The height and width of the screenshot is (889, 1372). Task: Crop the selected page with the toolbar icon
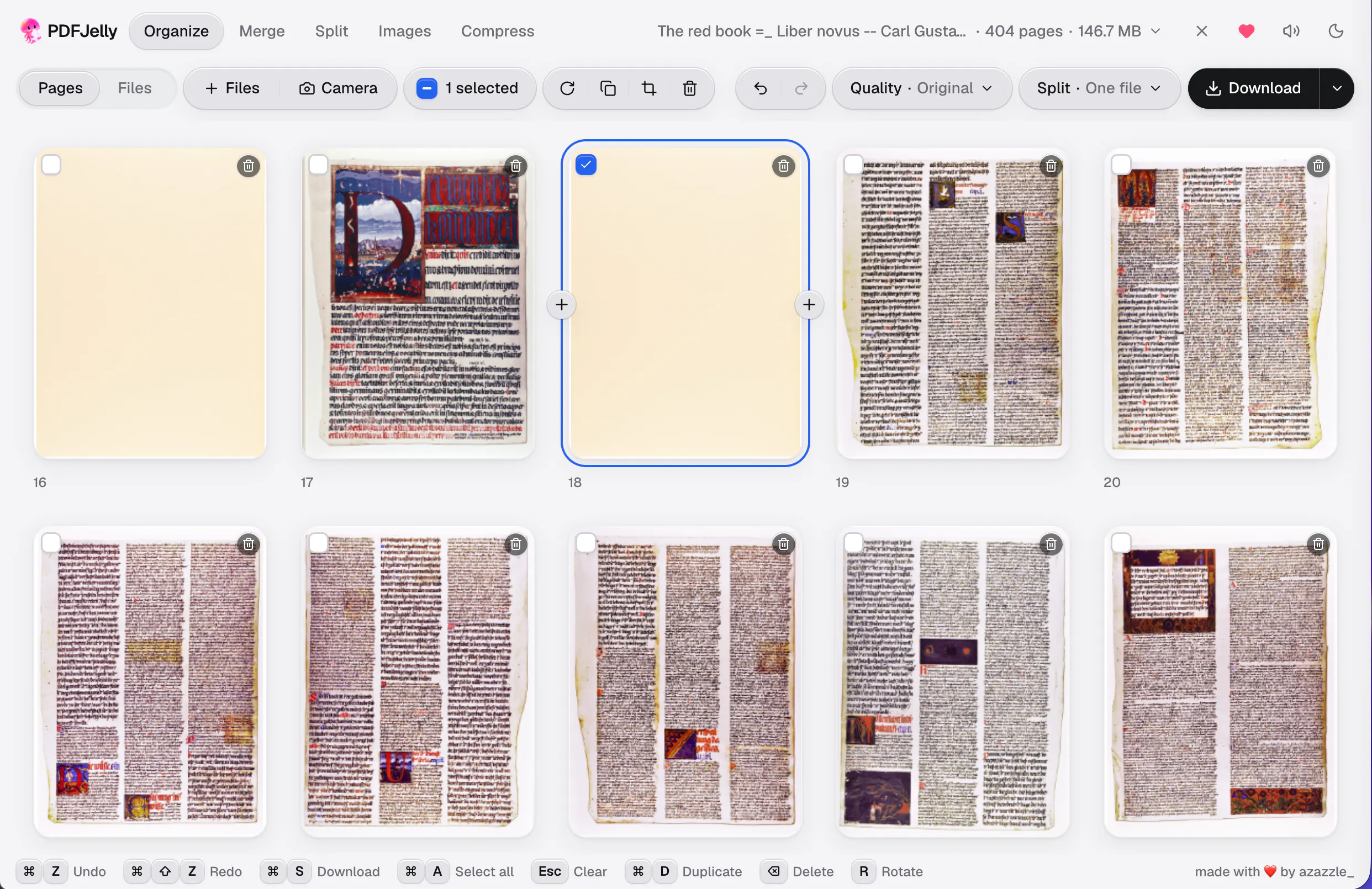coord(649,88)
